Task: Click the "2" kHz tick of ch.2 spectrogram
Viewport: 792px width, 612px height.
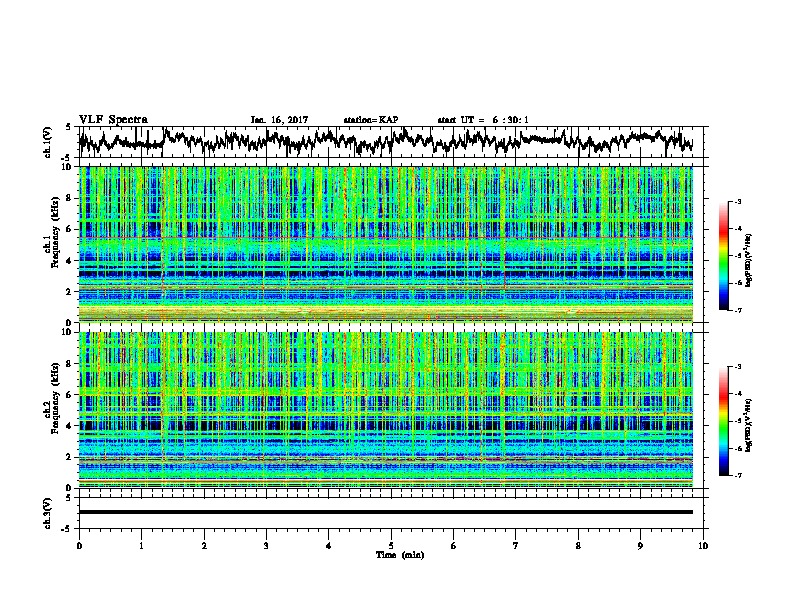Action: tap(71, 457)
